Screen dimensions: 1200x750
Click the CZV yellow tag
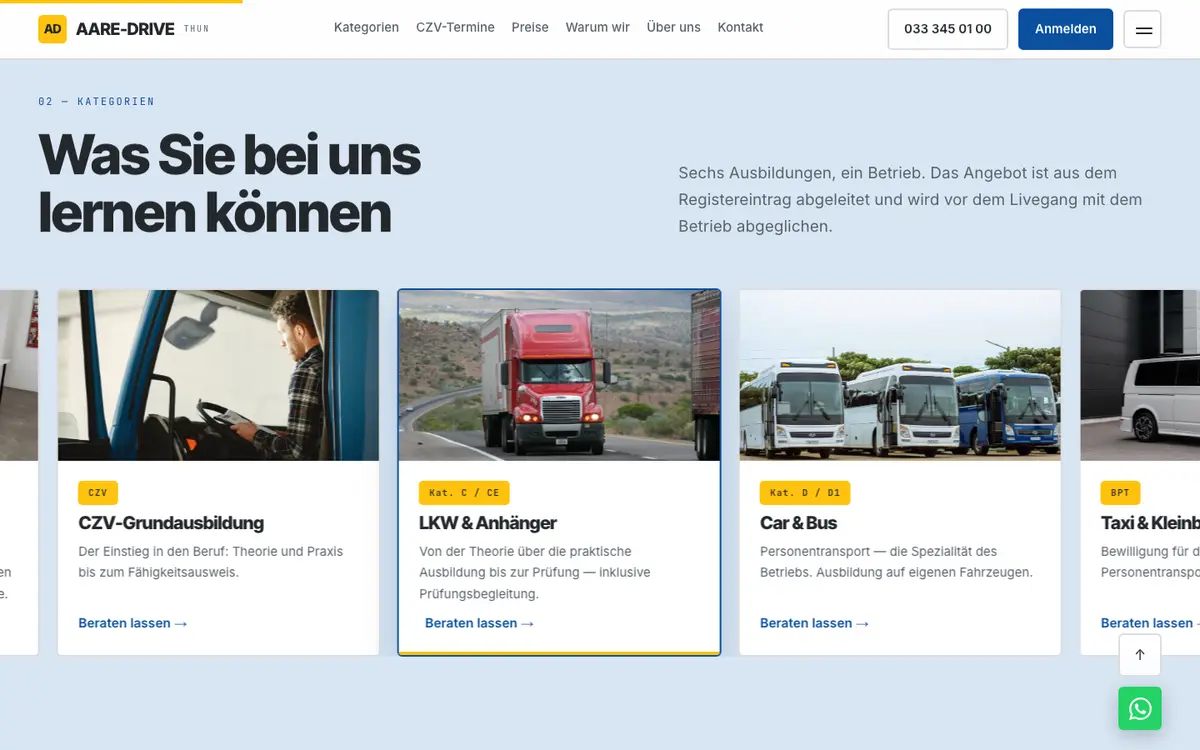[x=98, y=493]
